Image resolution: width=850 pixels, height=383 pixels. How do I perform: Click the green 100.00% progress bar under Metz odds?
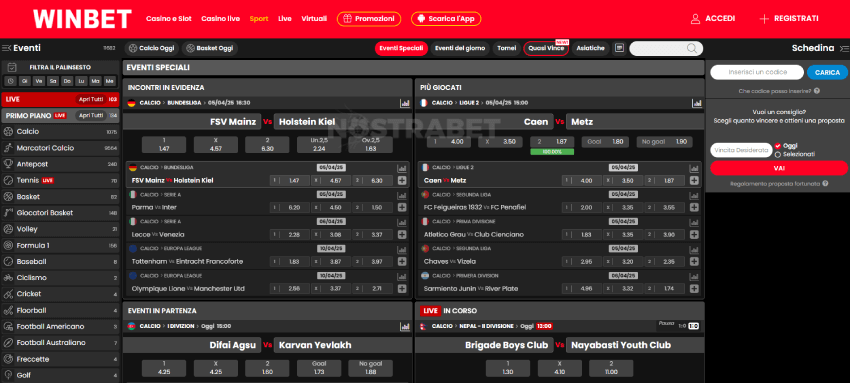click(552, 152)
